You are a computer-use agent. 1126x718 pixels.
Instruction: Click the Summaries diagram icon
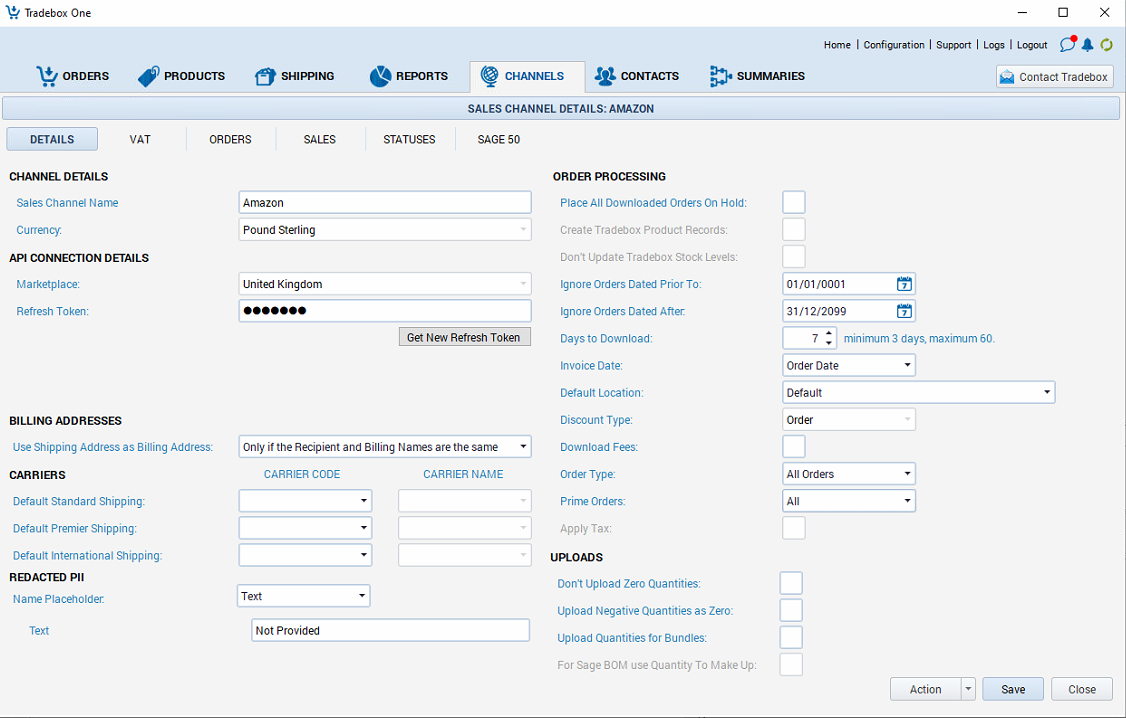[720, 76]
